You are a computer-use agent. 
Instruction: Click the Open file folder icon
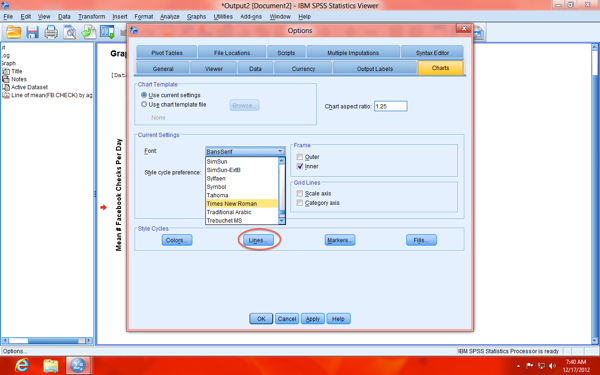click(x=13, y=32)
